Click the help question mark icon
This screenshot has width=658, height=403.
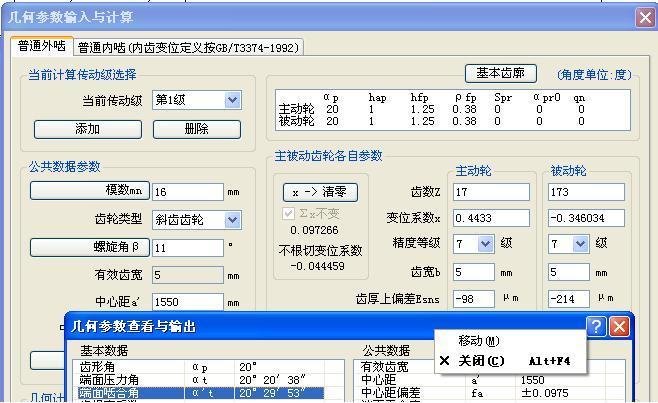(596, 326)
